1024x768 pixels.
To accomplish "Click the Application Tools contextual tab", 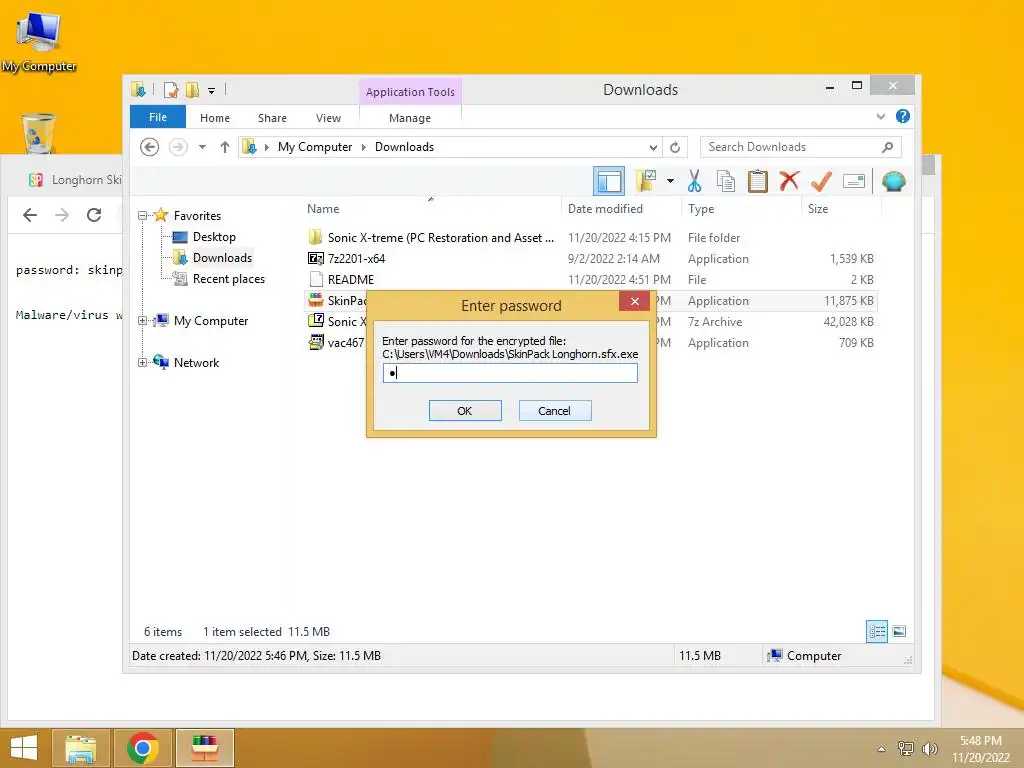I will click(410, 92).
